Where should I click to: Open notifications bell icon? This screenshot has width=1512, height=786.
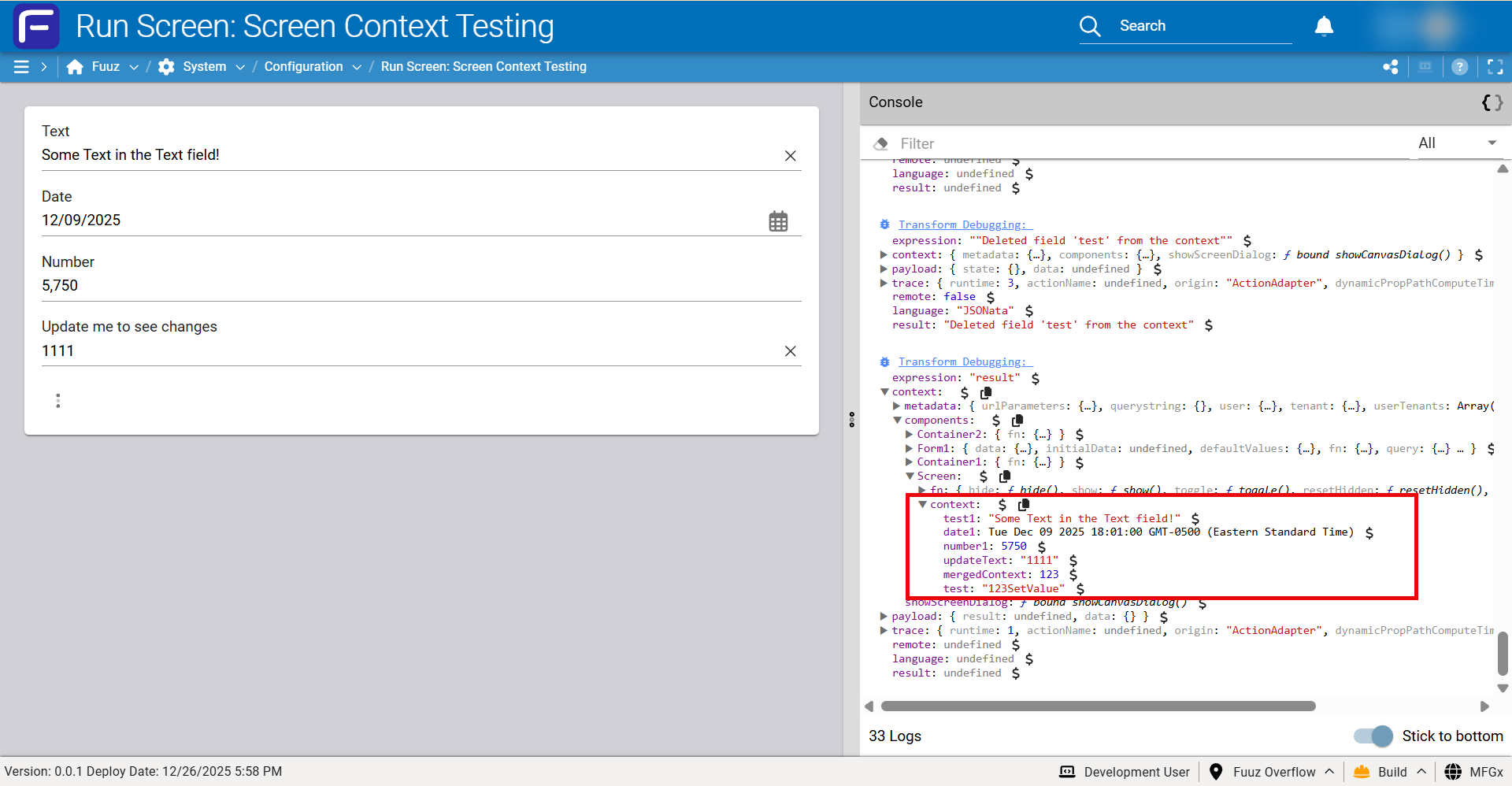pyautogui.click(x=1324, y=26)
